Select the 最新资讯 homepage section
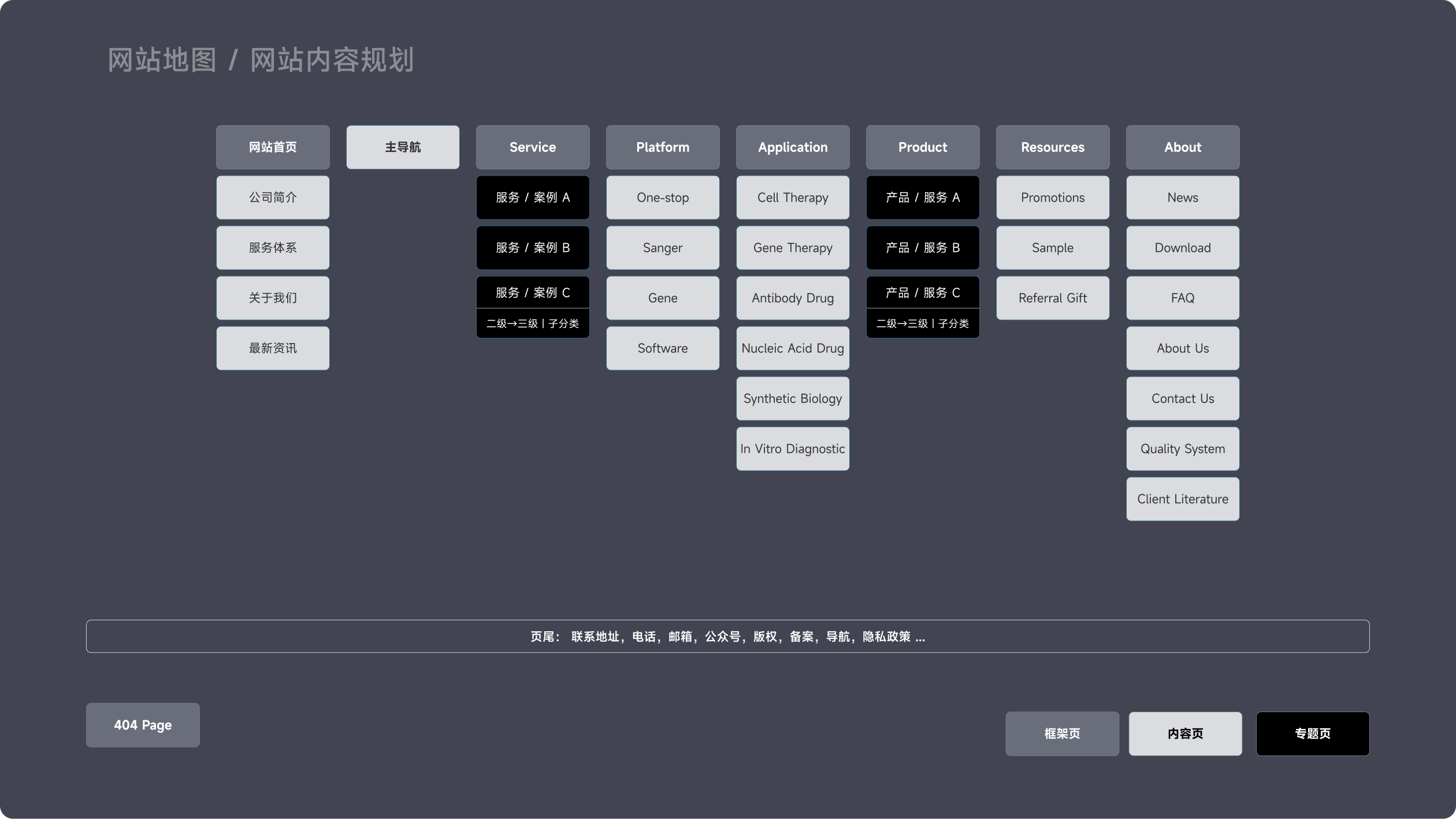This screenshot has width=1456, height=819. 273,348
